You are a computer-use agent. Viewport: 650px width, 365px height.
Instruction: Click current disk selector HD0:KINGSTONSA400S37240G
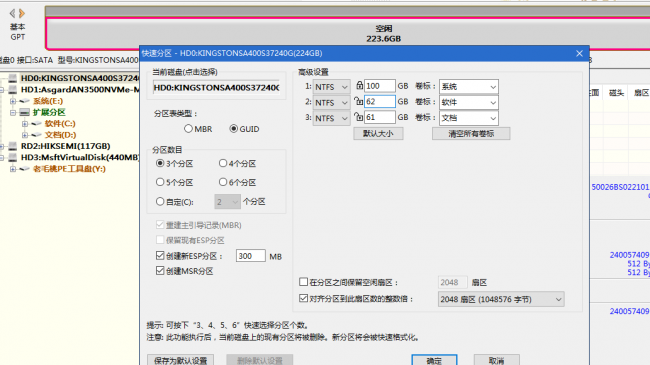coord(216,88)
